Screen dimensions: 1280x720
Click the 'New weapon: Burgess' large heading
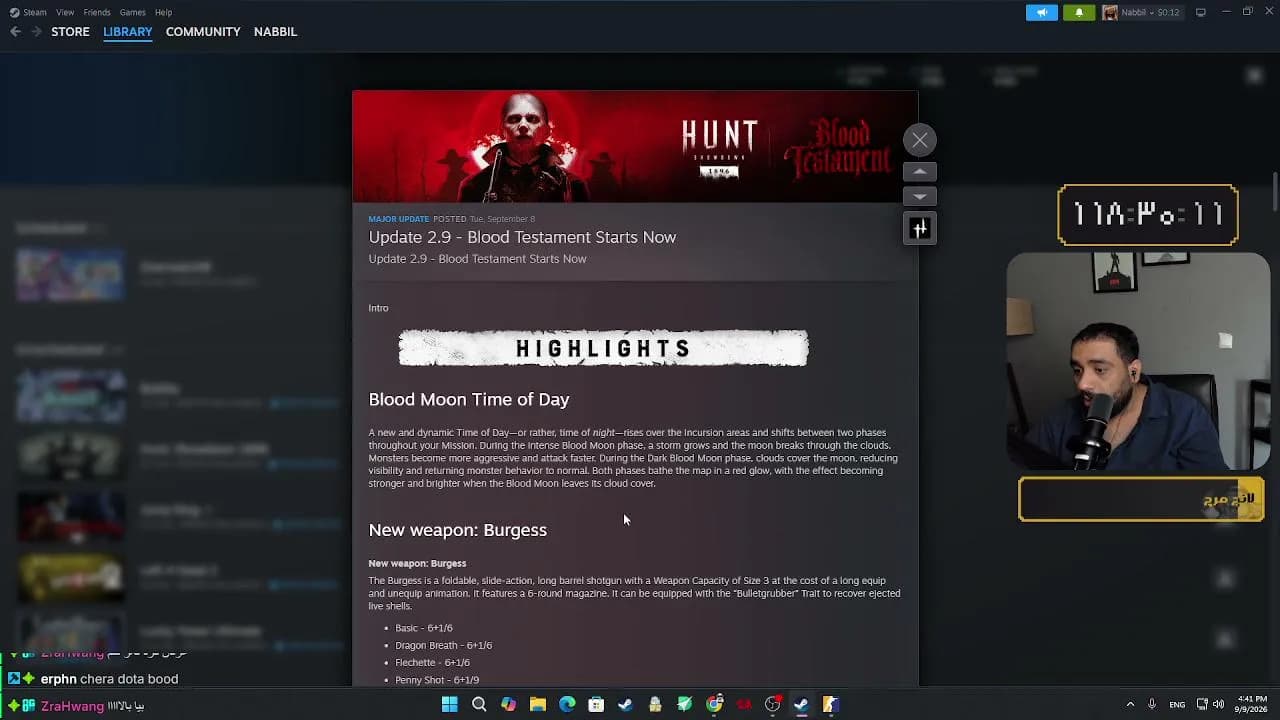click(458, 530)
